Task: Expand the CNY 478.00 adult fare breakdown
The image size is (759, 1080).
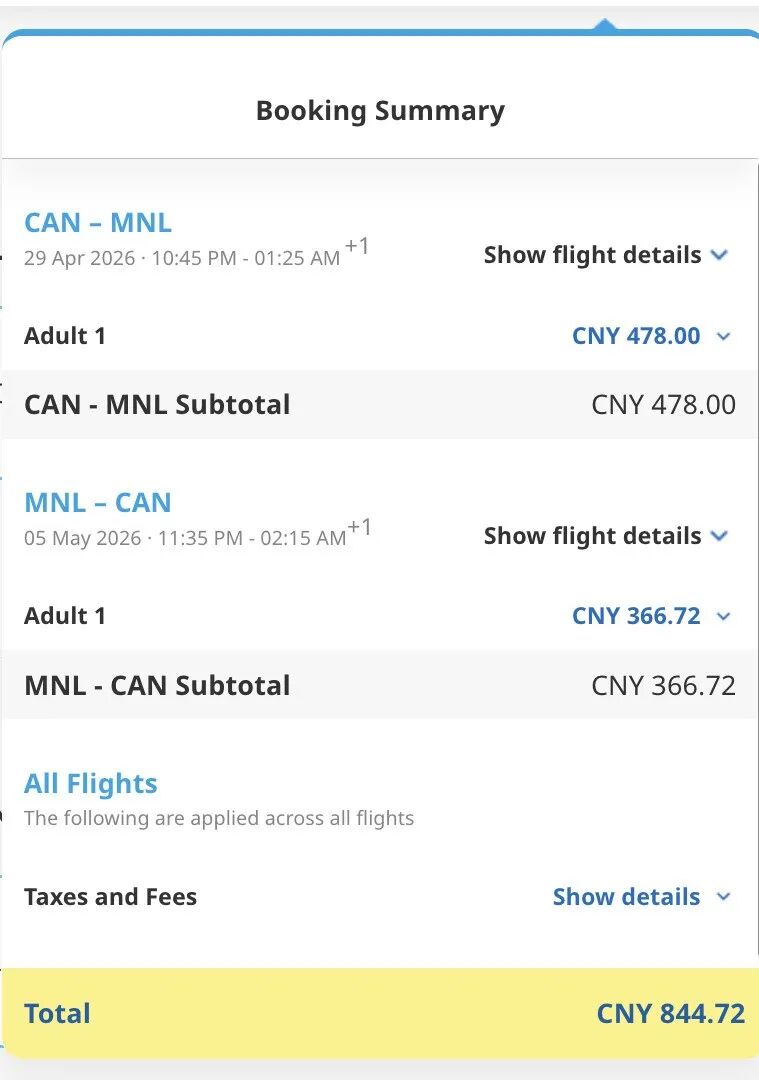Action: click(x=636, y=336)
